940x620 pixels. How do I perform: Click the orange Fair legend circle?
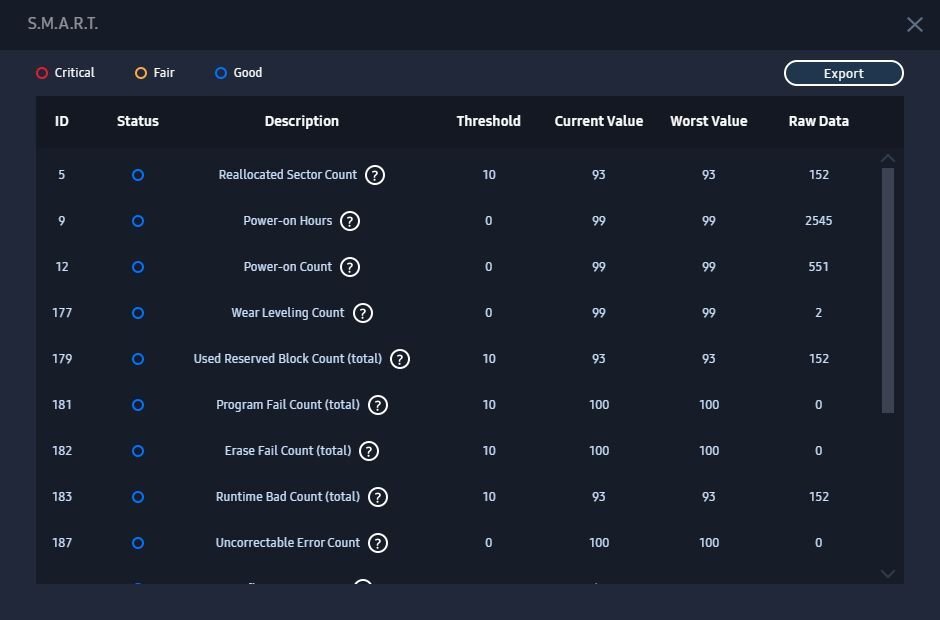[x=141, y=73]
